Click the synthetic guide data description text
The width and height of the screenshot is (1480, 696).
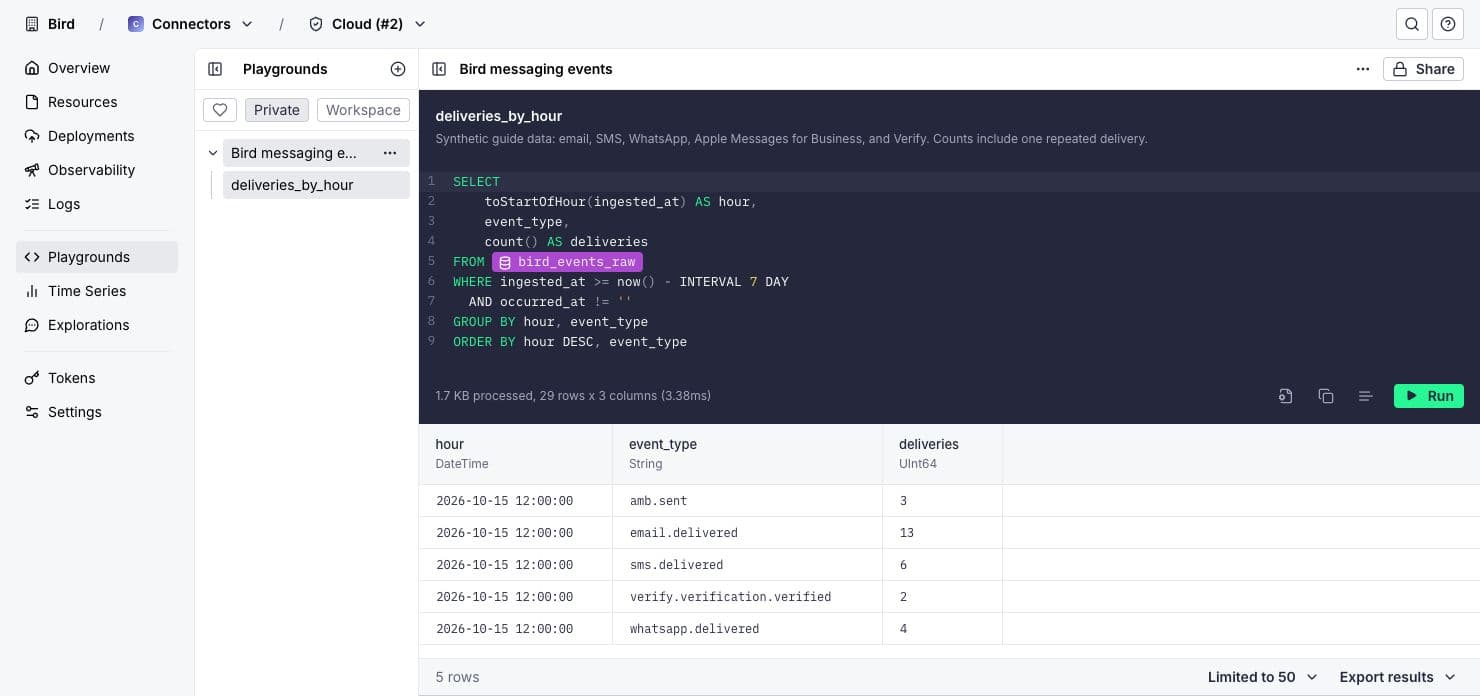[791, 139]
